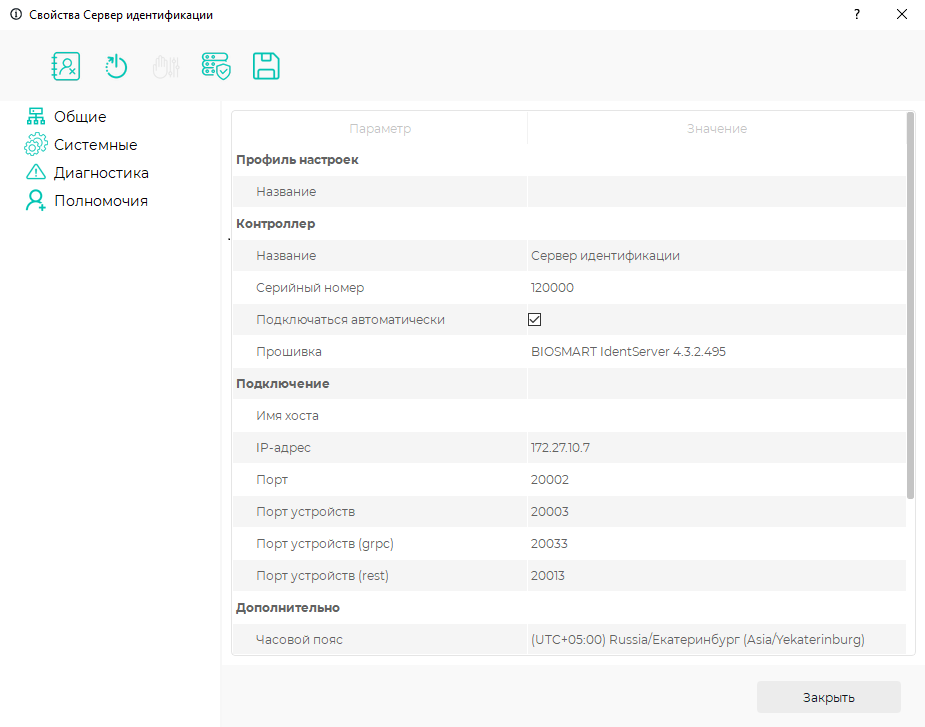Click the IP-адрес value 172.27.10.7
This screenshot has width=925, height=727.
(560, 447)
